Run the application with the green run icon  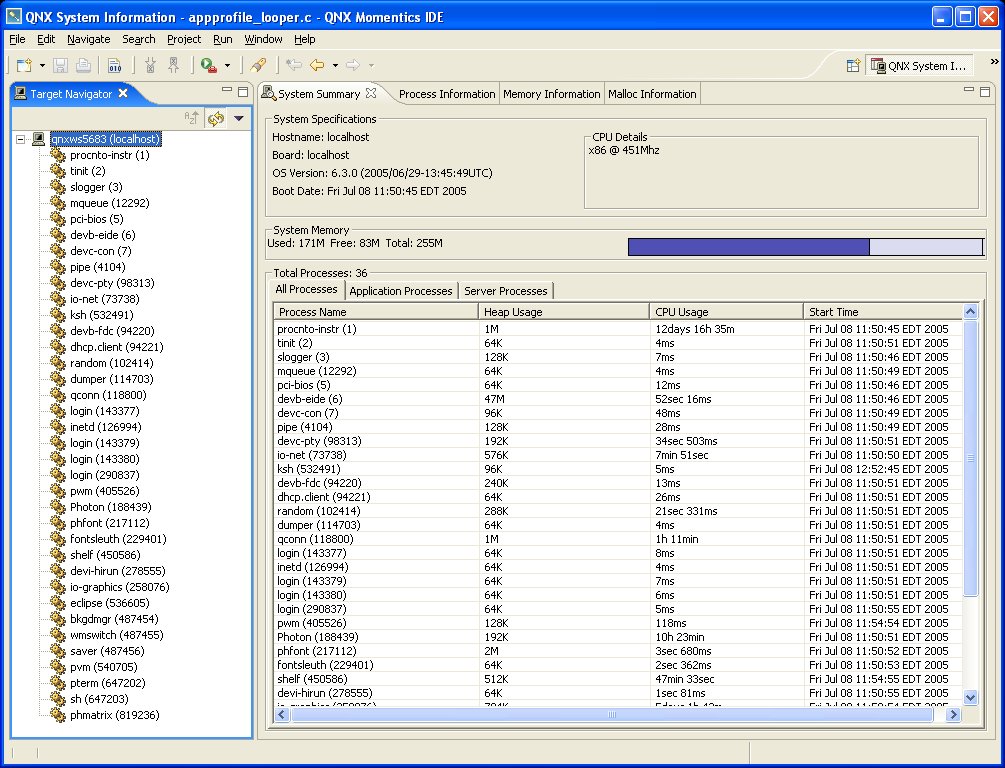(207, 64)
